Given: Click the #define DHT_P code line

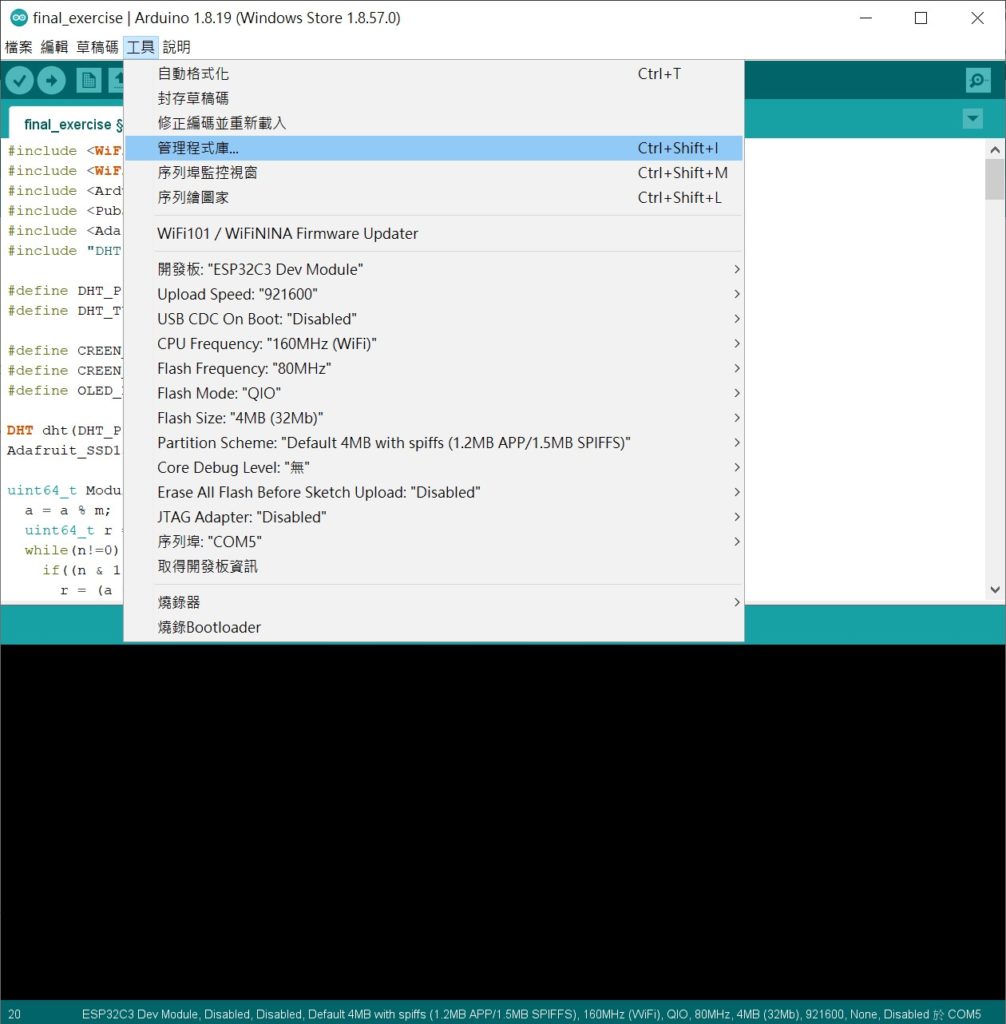Looking at the screenshot, I should point(64,291).
